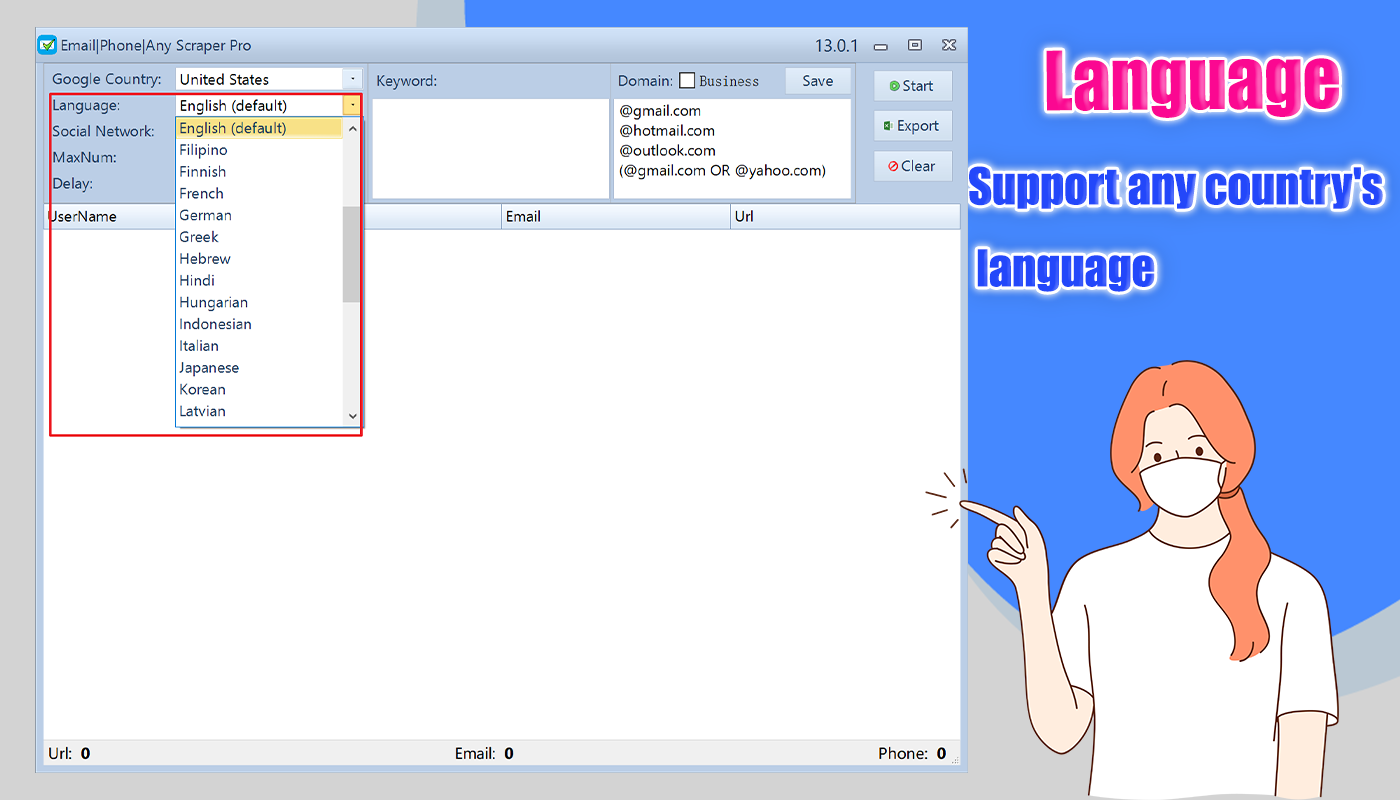Select German as the language

[x=259, y=215]
